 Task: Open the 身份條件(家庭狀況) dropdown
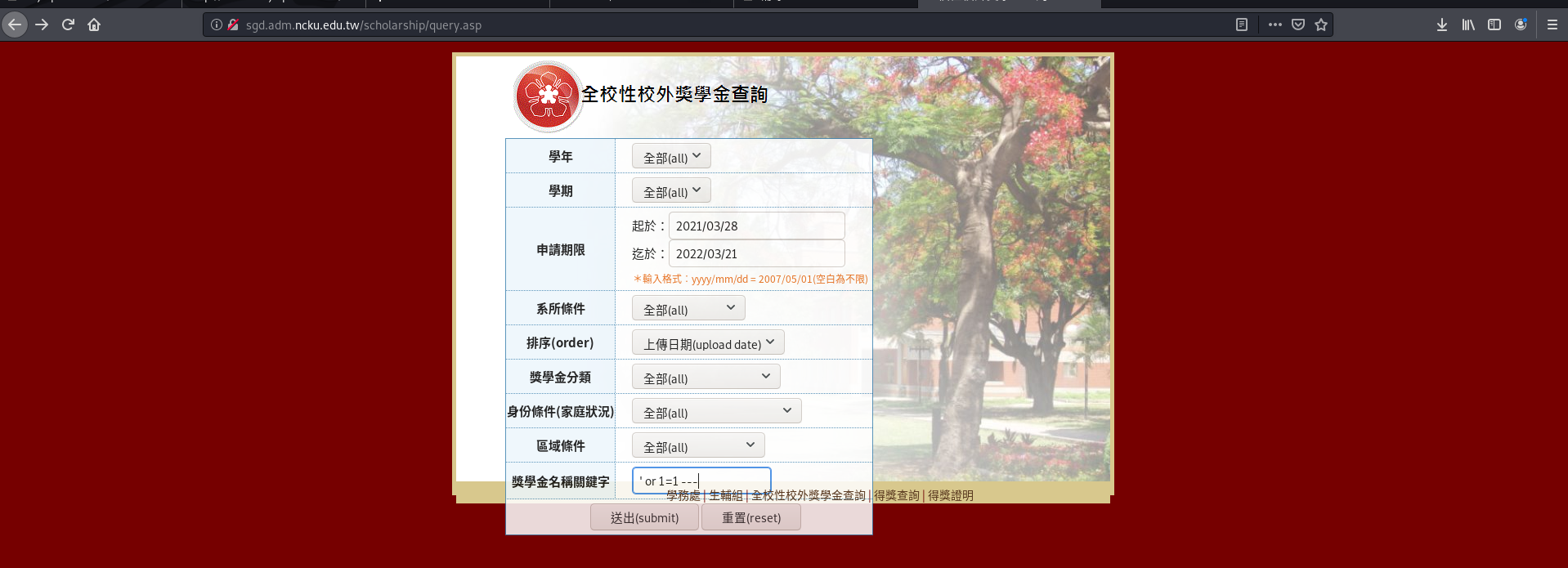pyautogui.click(x=717, y=411)
